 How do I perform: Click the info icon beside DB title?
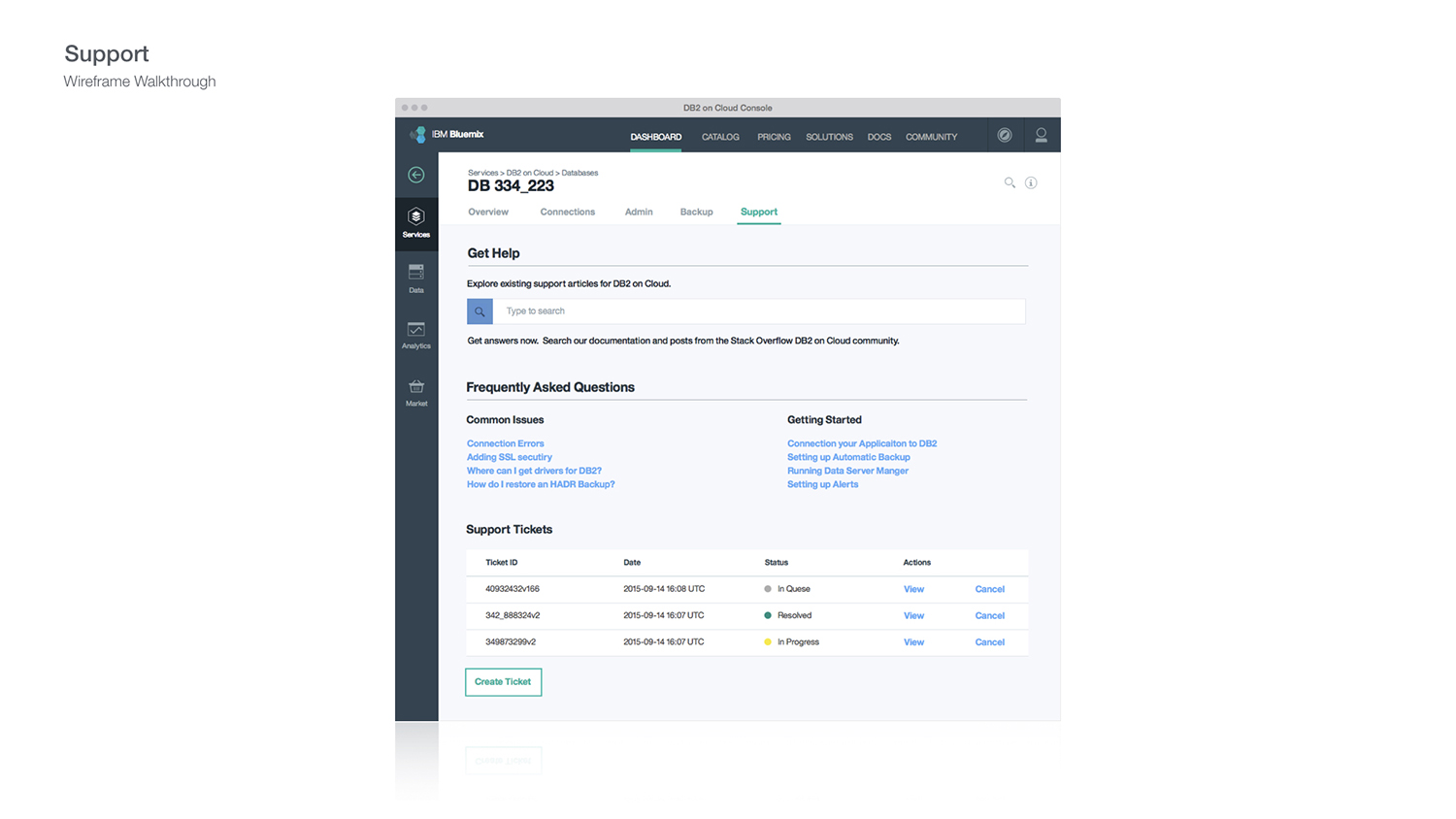(x=1031, y=182)
